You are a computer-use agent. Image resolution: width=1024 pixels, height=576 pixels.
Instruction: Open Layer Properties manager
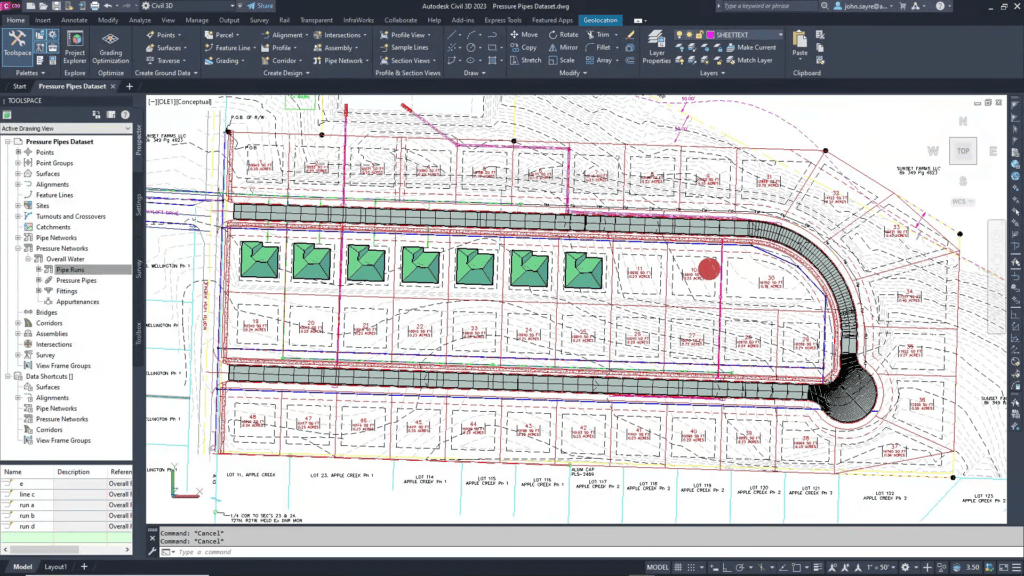[x=656, y=47]
